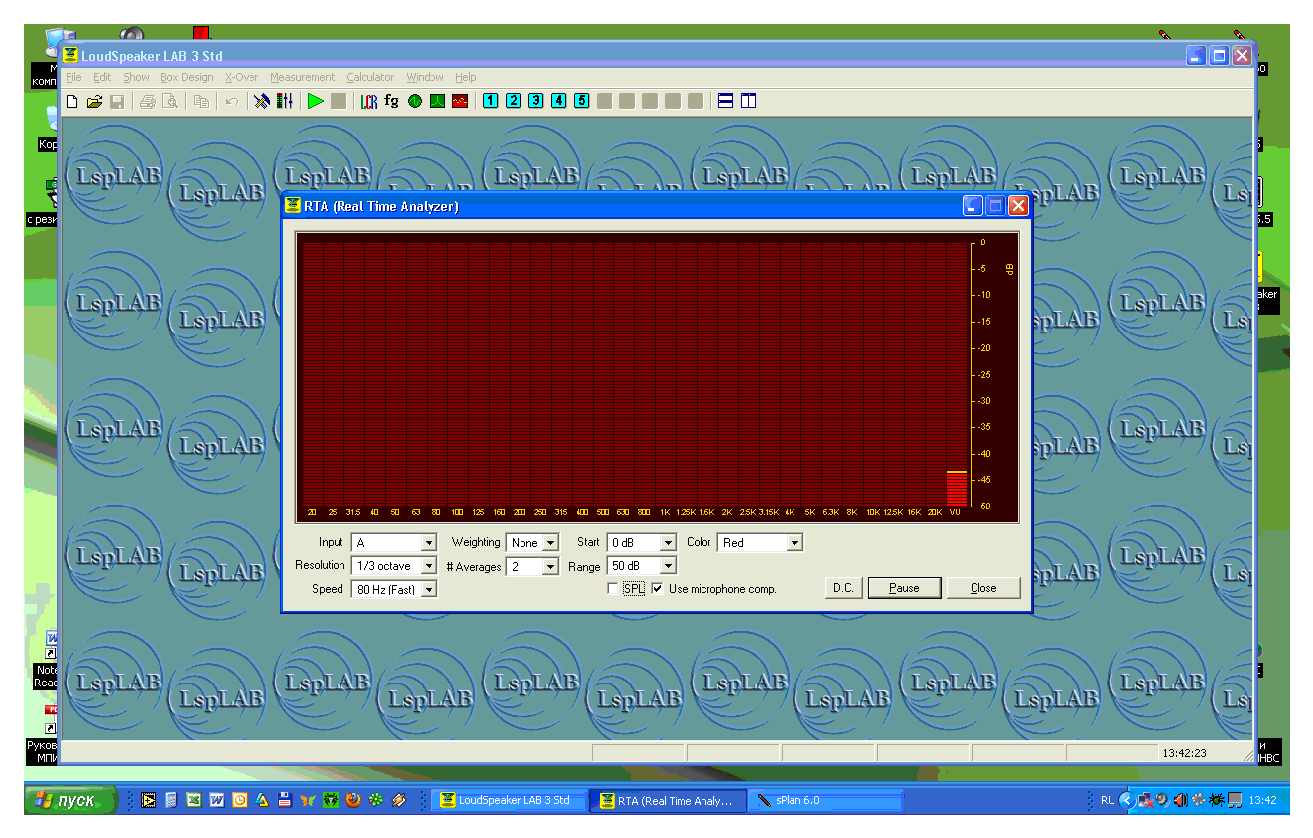
Task: Open the Box Design menu
Action: [x=187, y=77]
